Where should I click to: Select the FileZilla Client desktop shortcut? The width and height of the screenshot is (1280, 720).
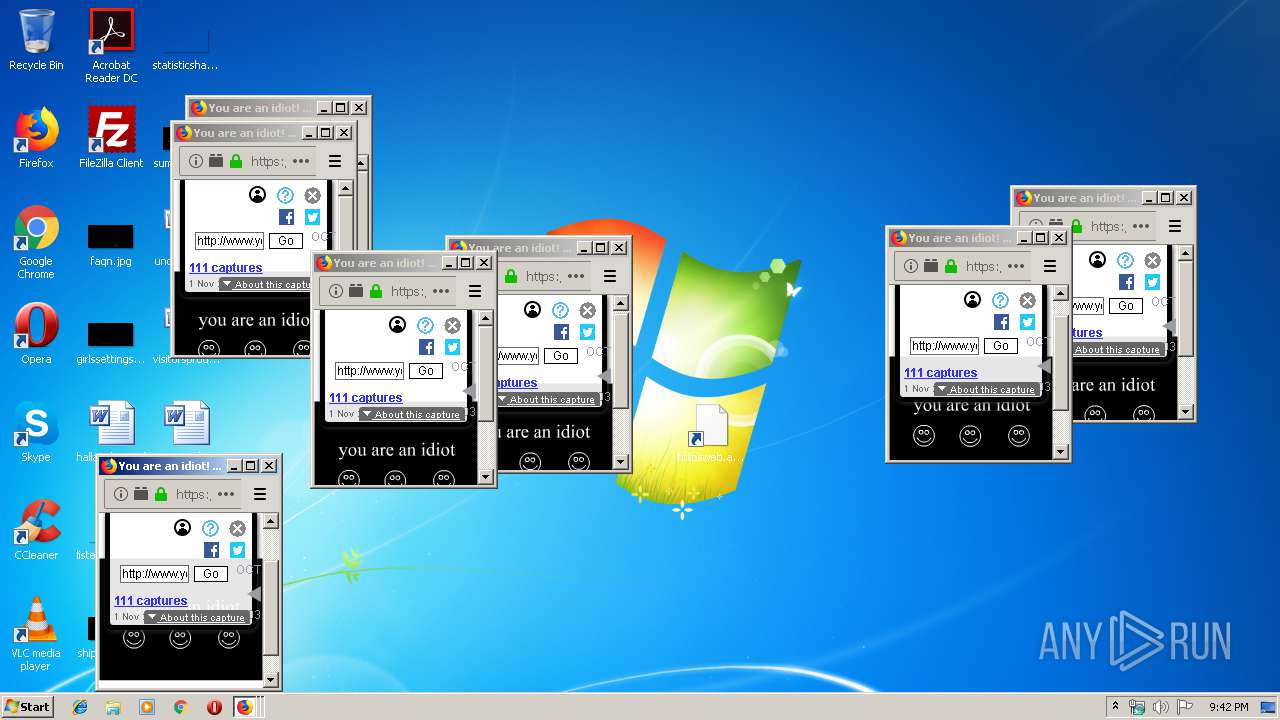click(x=111, y=138)
